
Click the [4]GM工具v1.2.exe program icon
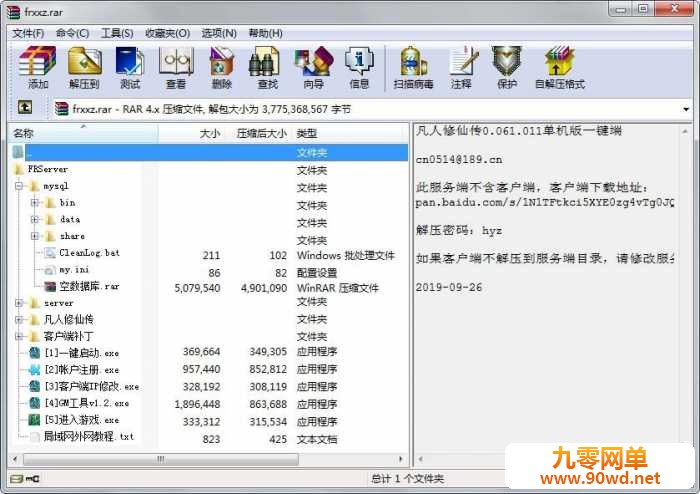34,403
